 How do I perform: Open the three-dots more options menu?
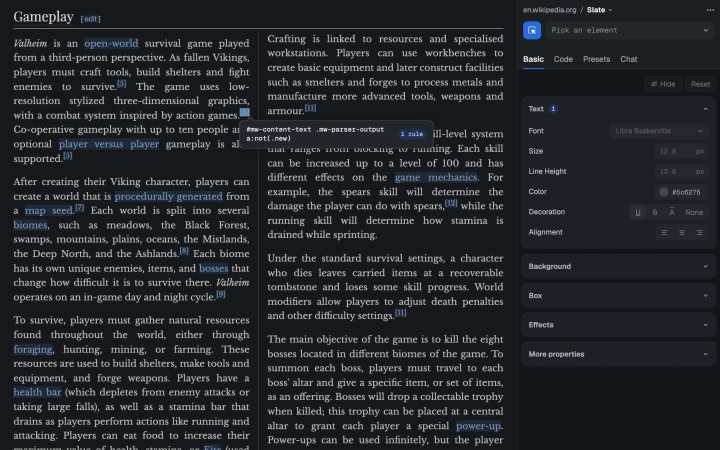click(x=710, y=10)
